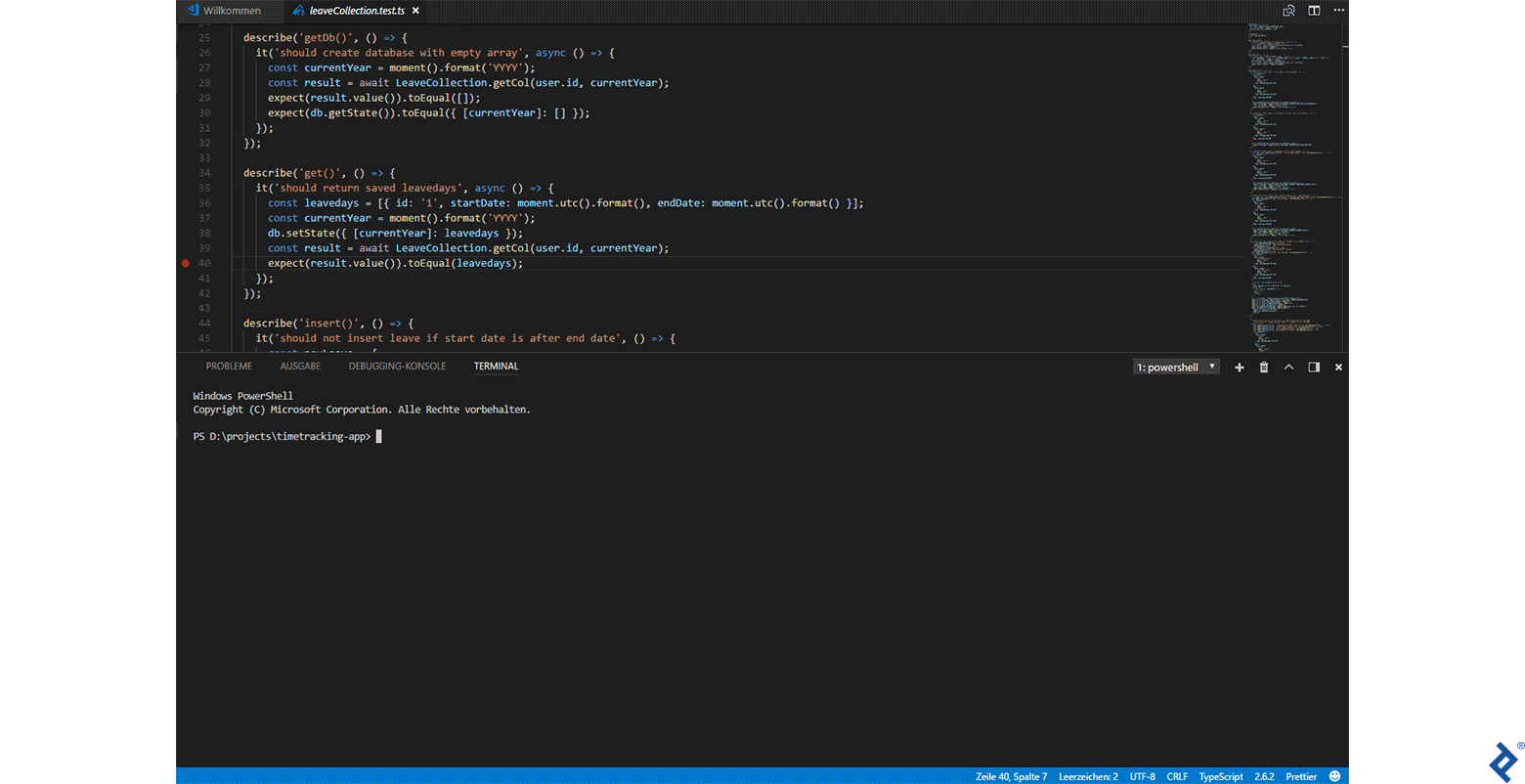
Task: Select the TERMINAL panel tab
Action: coord(496,367)
